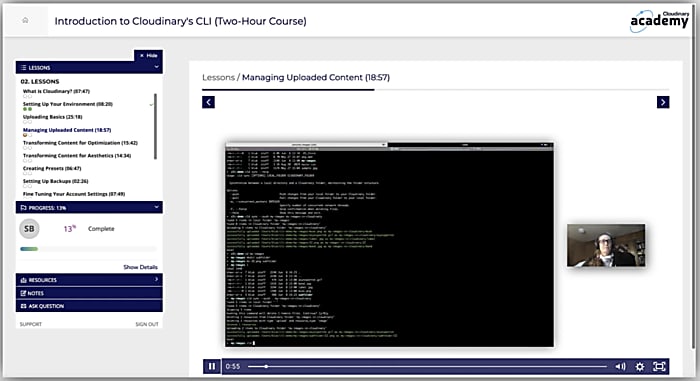Viewport: 700px width, 381px height.
Task: Enter fullscreen video mode
Action: coord(659,366)
